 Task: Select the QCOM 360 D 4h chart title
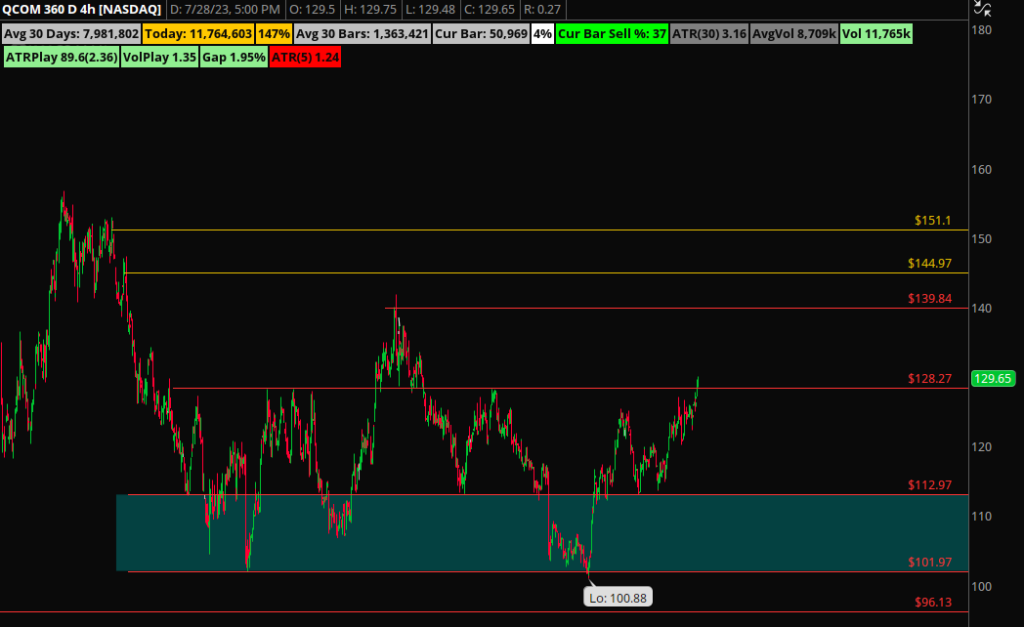point(83,10)
